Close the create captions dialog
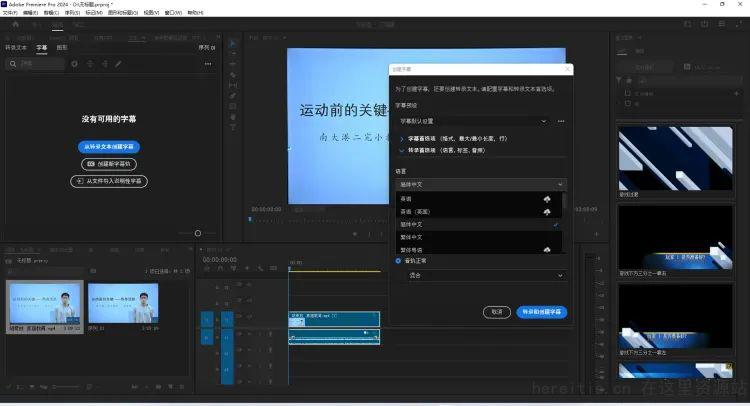 point(568,69)
